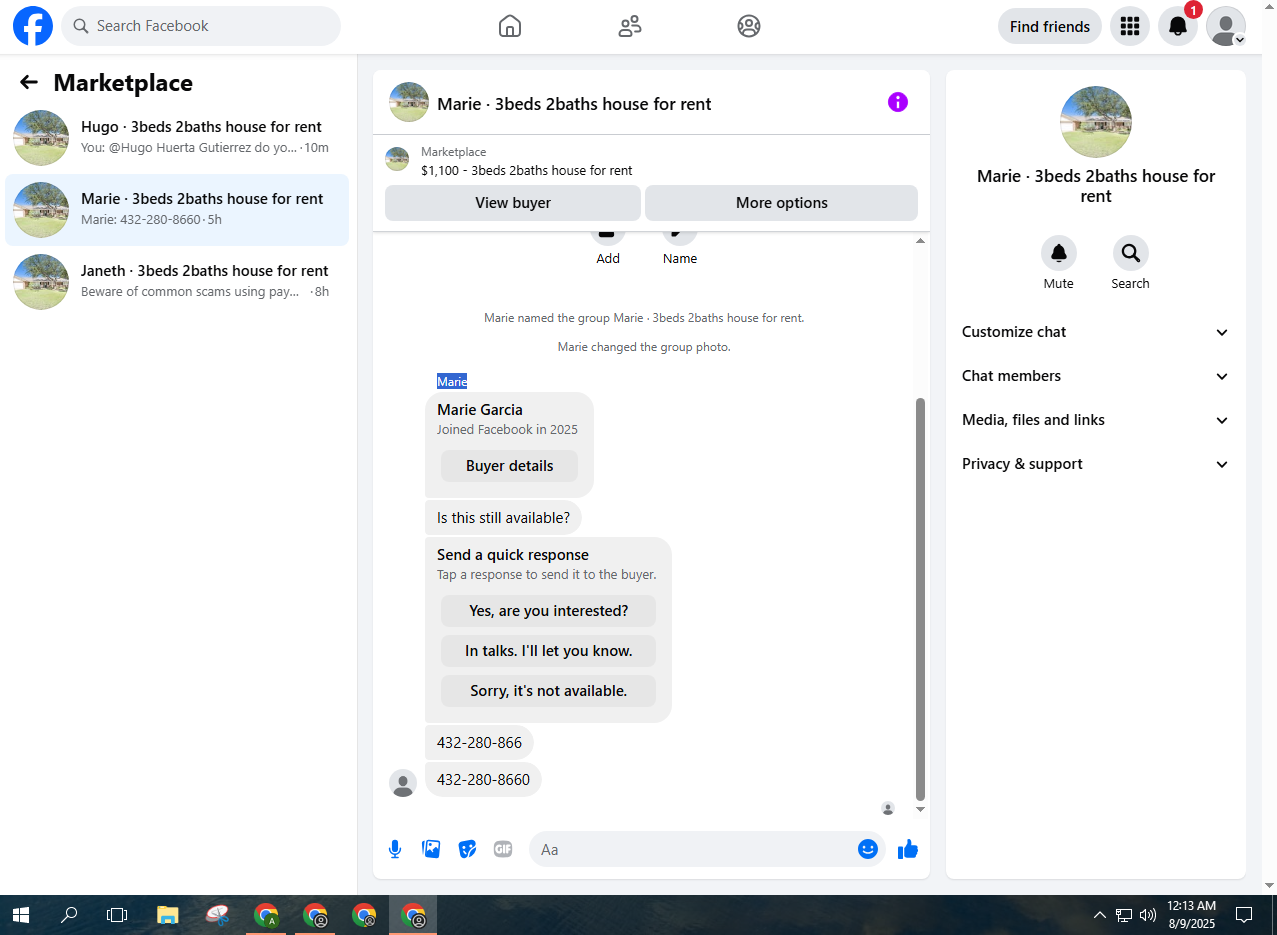The width and height of the screenshot is (1277, 935).
Task: Click the Buyer details button
Action: pyautogui.click(x=509, y=466)
